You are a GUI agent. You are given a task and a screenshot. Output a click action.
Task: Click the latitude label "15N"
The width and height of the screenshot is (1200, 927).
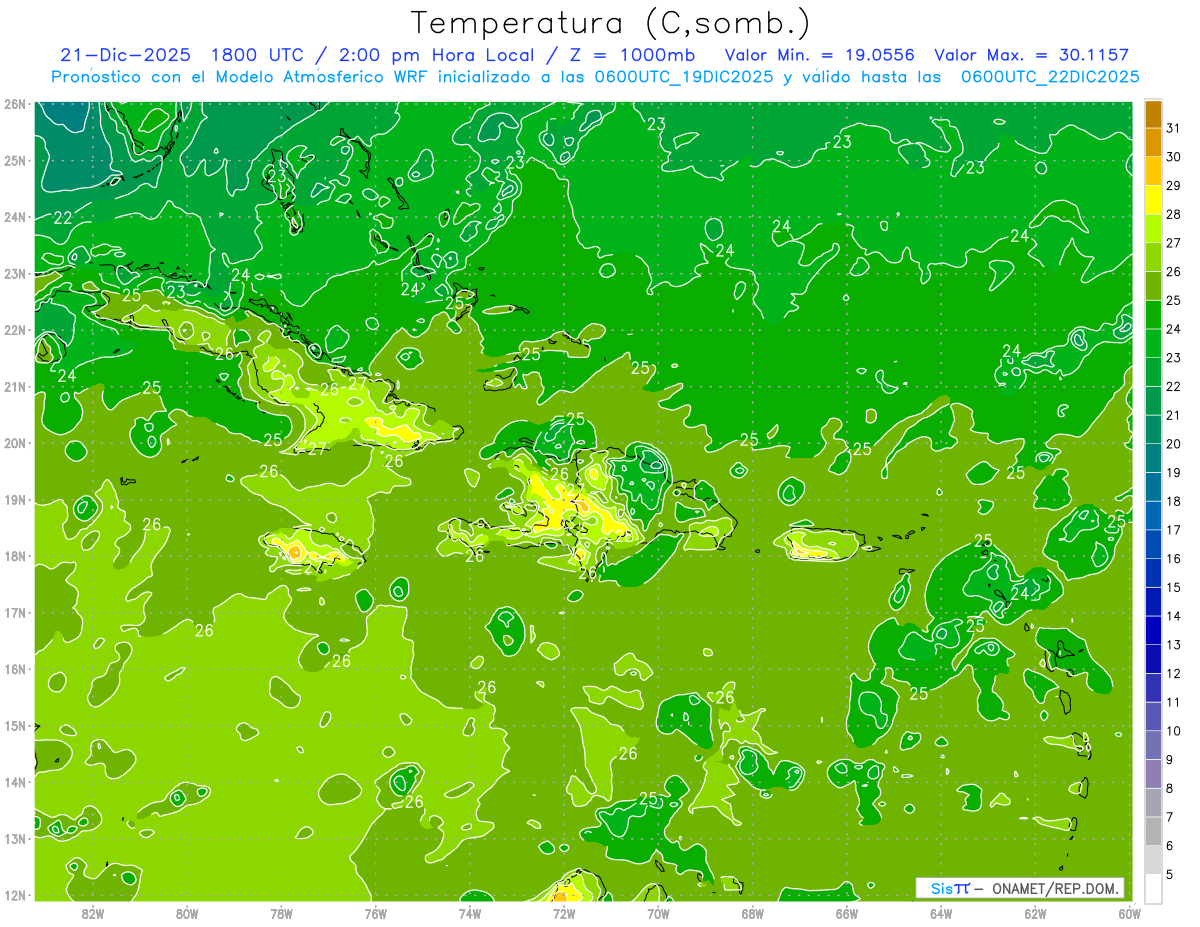(15, 726)
